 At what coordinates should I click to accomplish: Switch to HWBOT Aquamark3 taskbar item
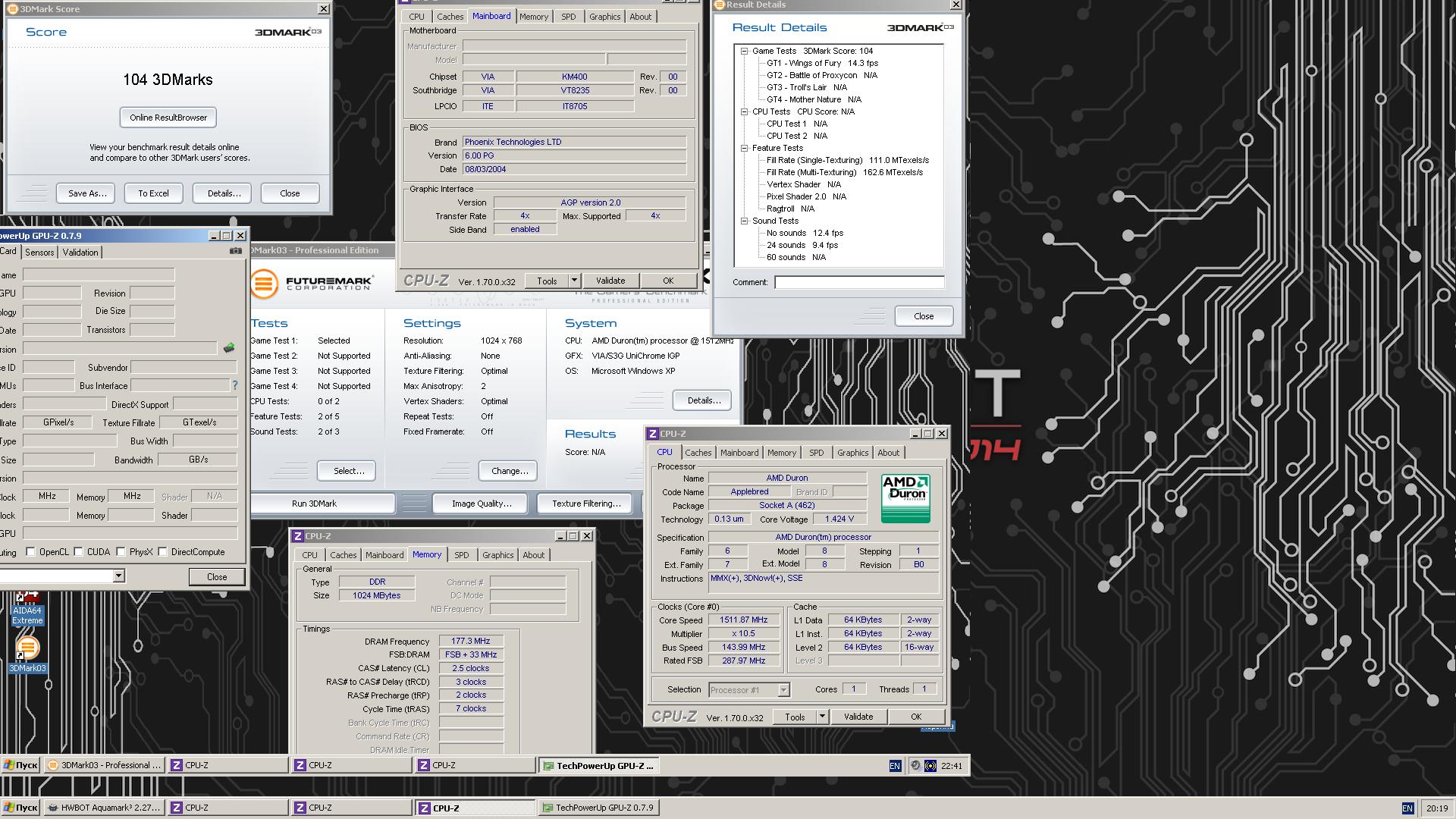105,808
